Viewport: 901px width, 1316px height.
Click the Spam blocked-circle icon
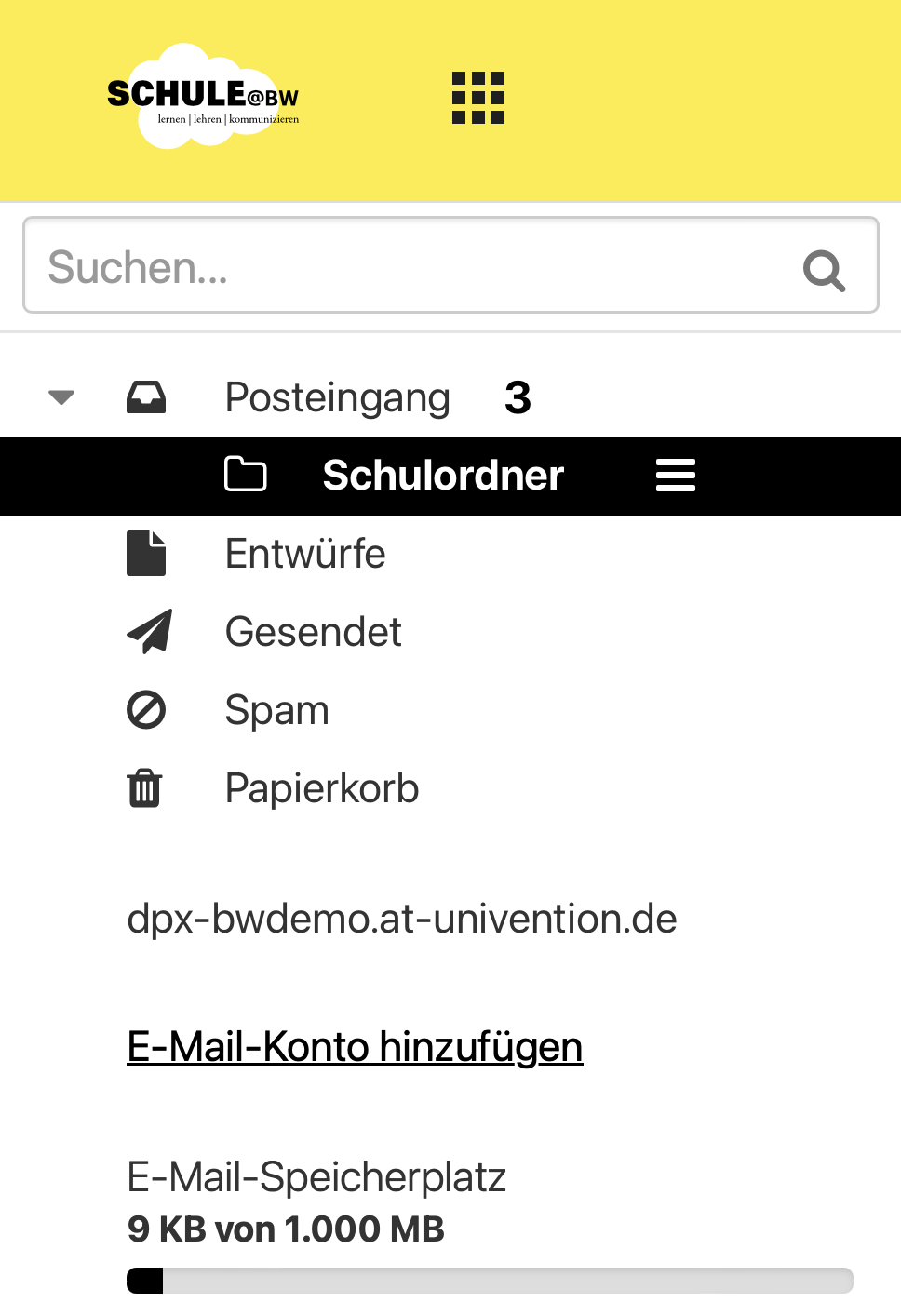pos(146,710)
